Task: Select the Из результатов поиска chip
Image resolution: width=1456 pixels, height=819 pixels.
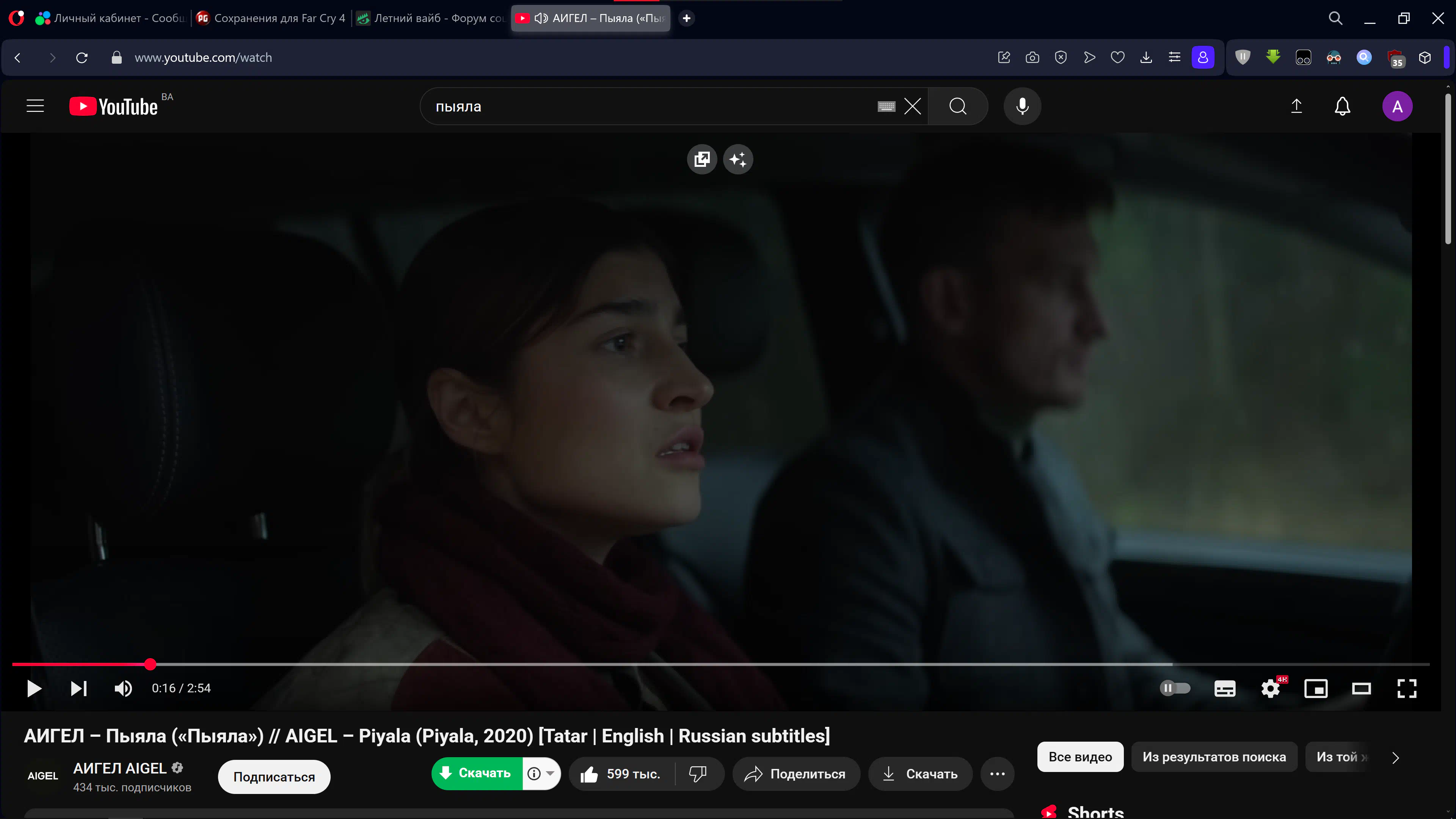Action: [1214, 757]
